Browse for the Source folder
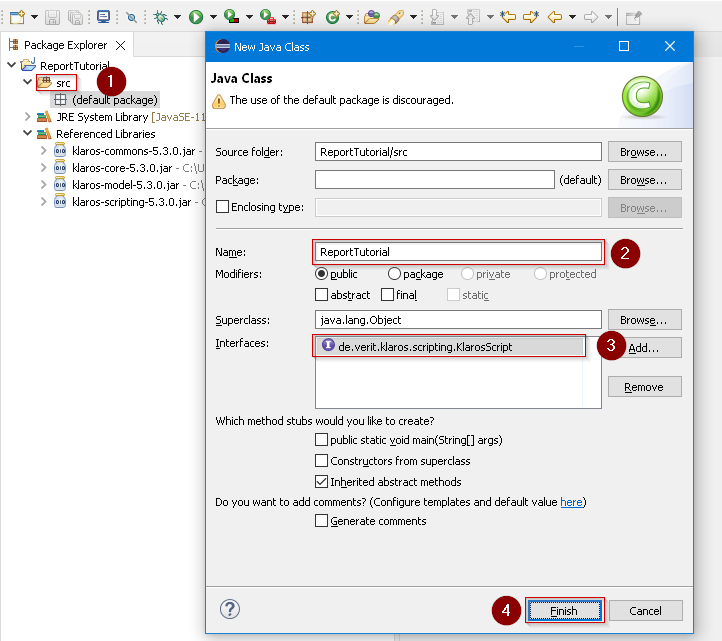 point(644,152)
